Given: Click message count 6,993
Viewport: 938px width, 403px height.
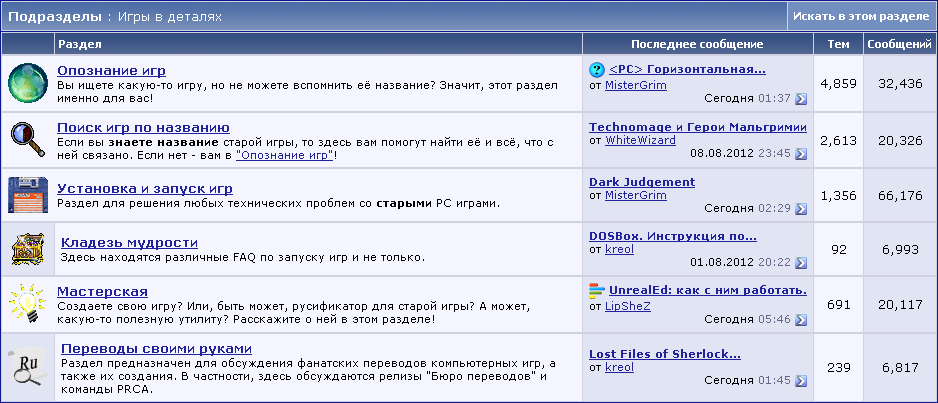Looking at the screenshot, I should (x=900, y=249).
